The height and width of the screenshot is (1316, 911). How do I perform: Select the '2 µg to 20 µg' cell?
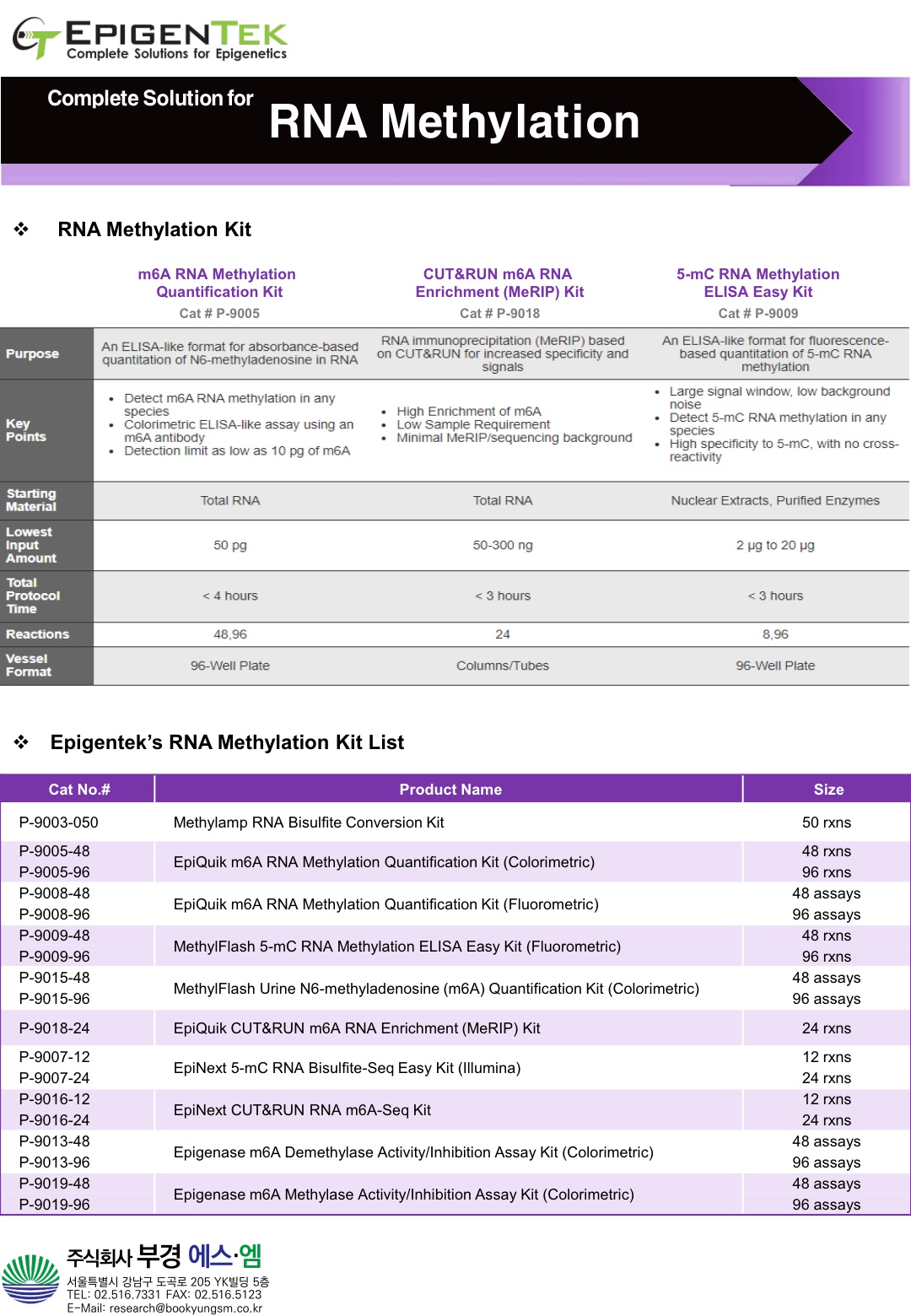775,545
